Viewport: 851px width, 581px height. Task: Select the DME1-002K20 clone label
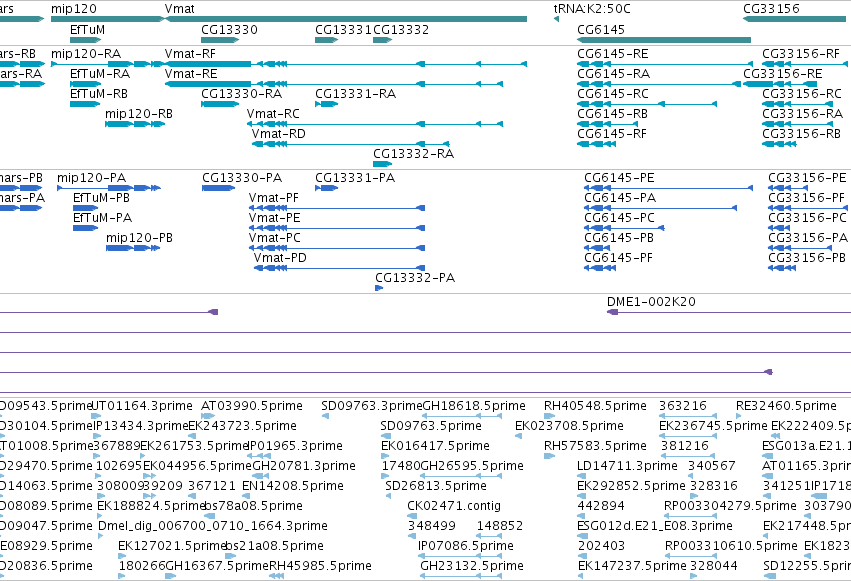tap(651, 302)
